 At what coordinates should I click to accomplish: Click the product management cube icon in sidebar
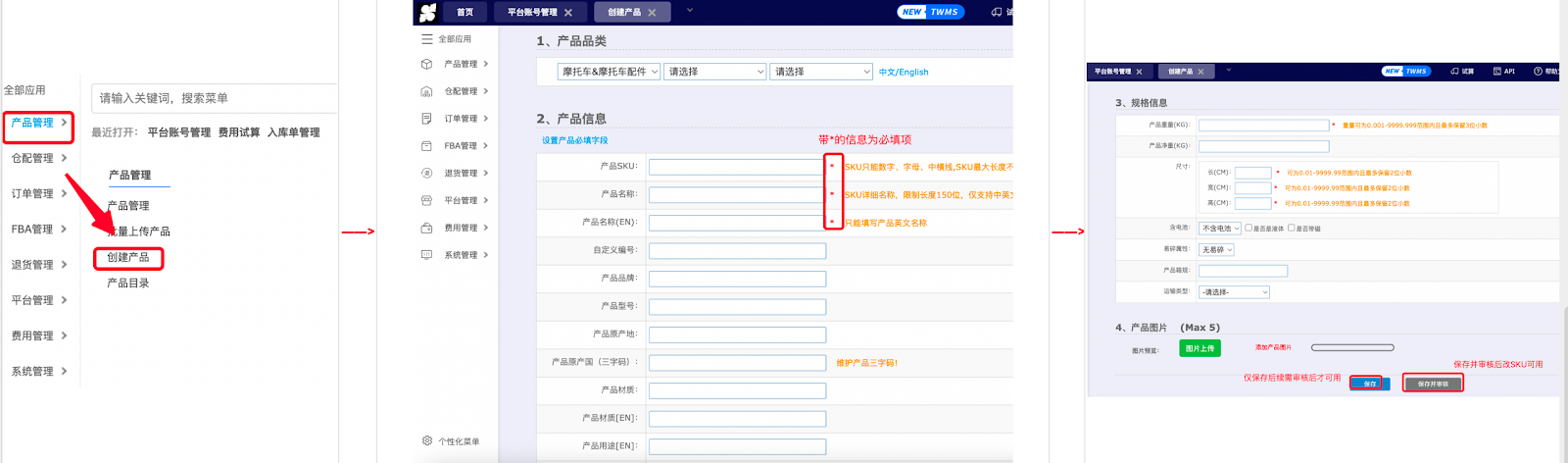[426, 64]
